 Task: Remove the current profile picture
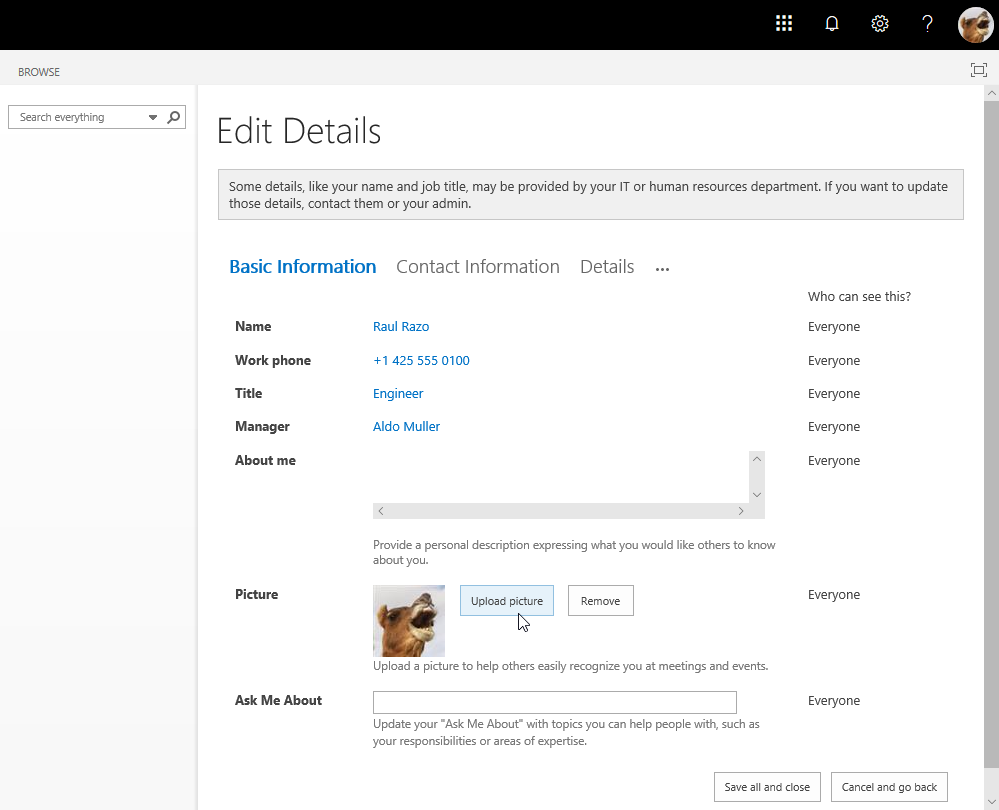600,601
